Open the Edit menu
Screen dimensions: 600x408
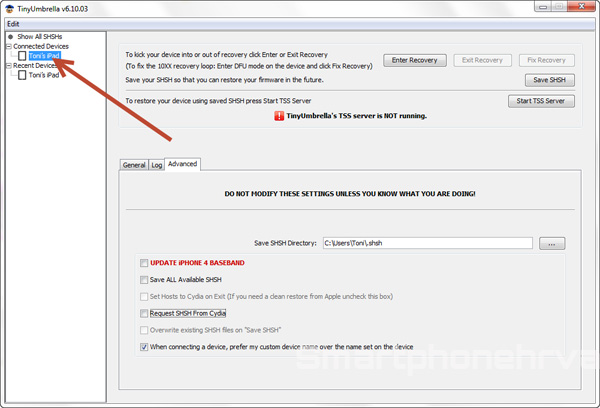13,23
